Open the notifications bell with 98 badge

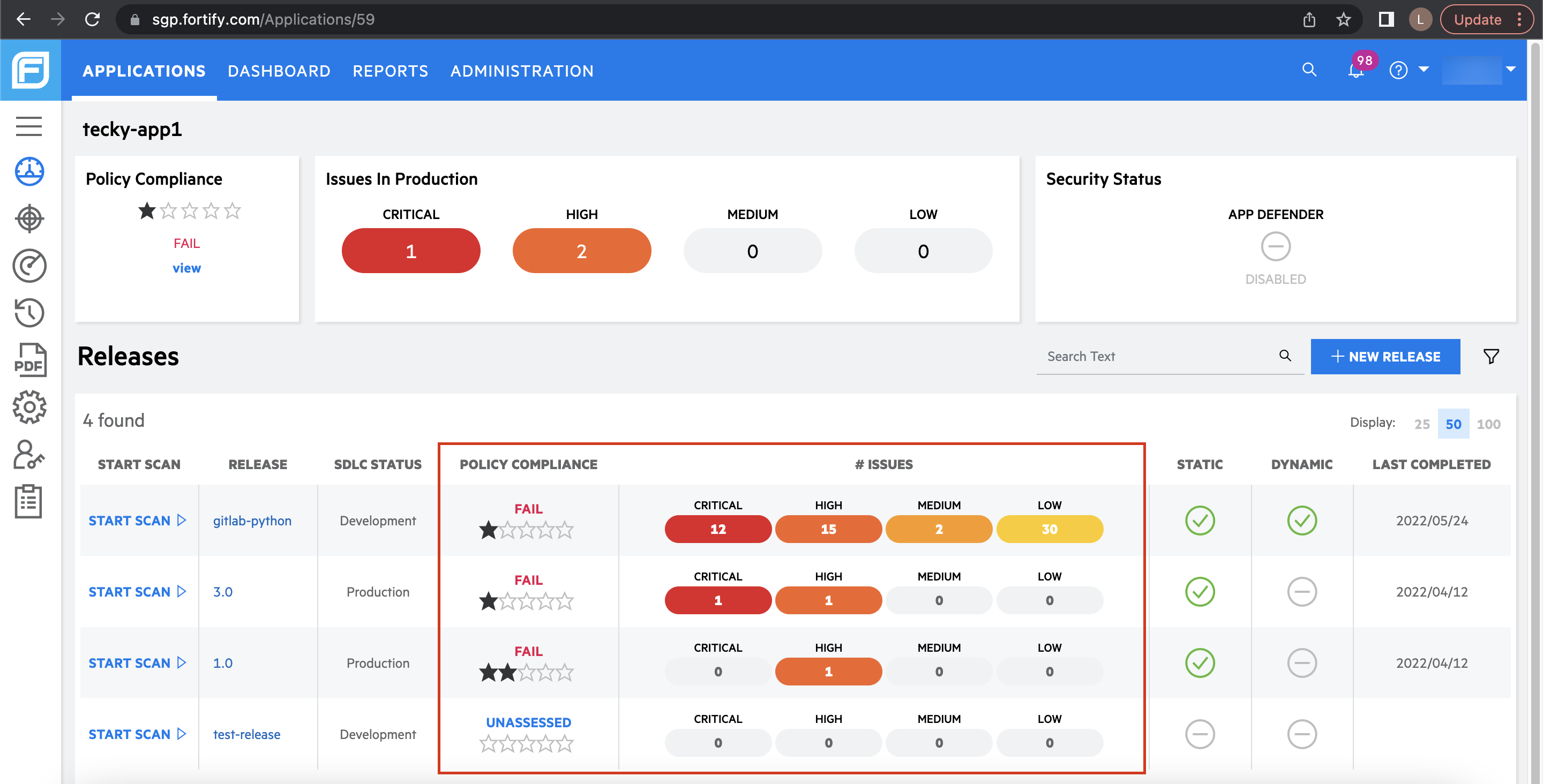pyautogui.click(x=1355, y=70)
